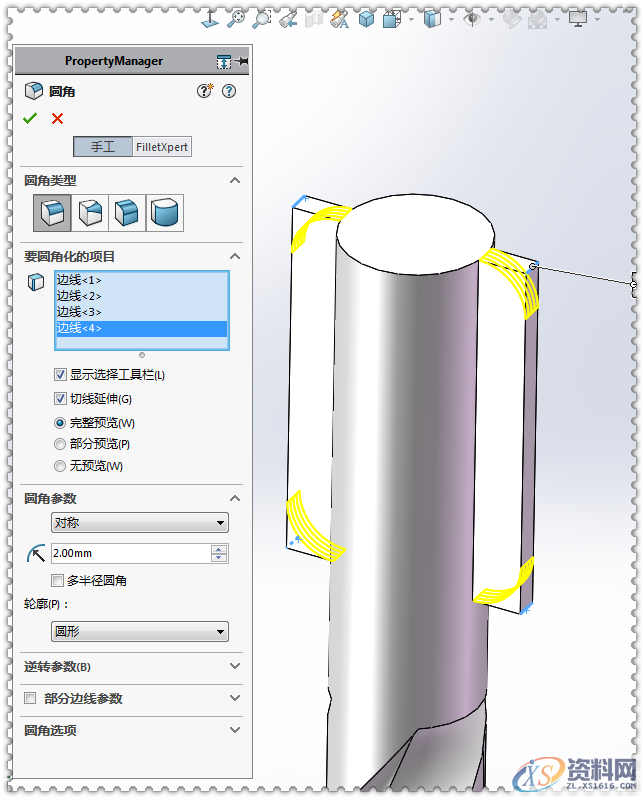Click the View Settings monitor icon

pyautogui.click(x=578, y=19)
